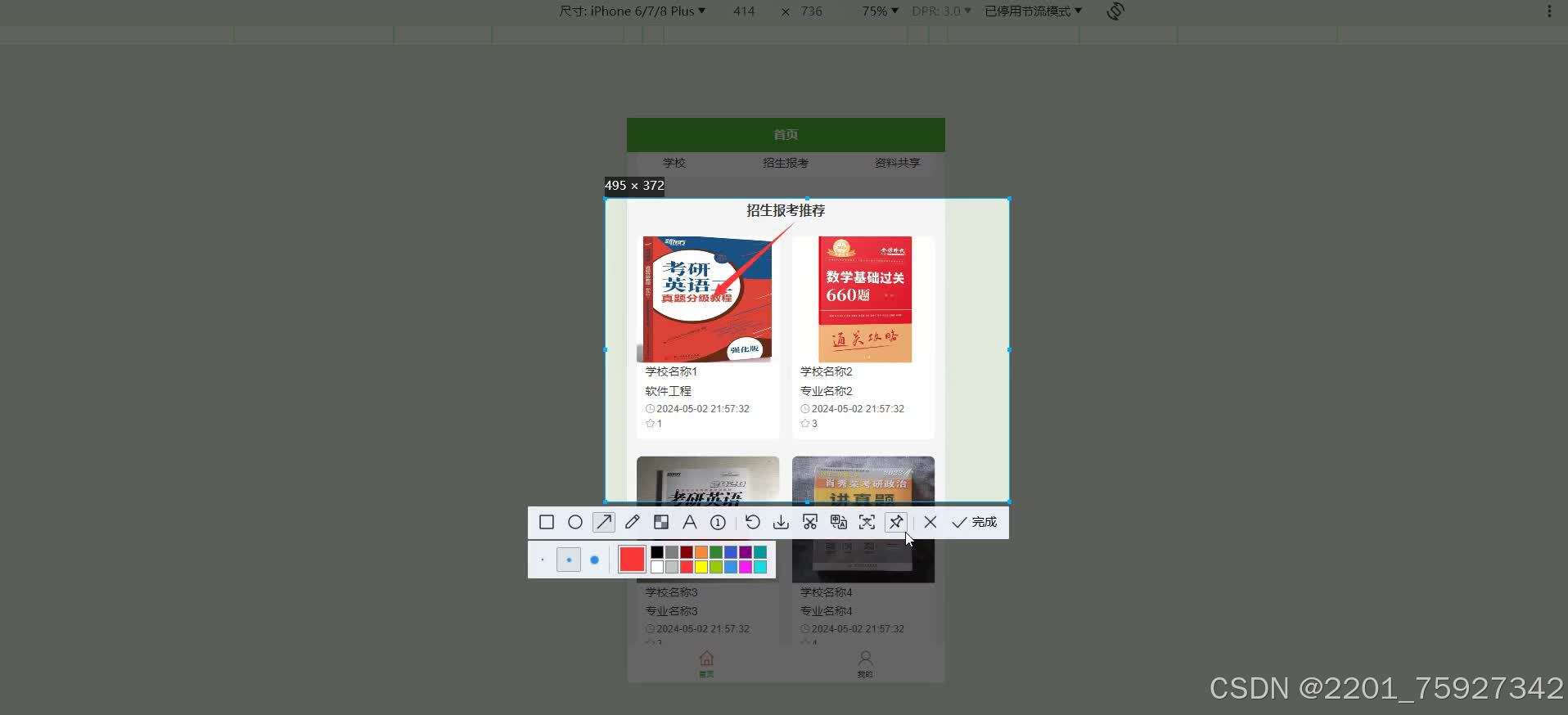Select the mosaic blur tool
Screen dimensions: 1568x715
coord(661,522)
